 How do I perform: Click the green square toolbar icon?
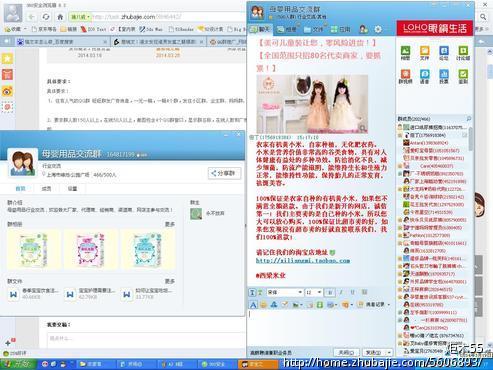tap(320, 305)
